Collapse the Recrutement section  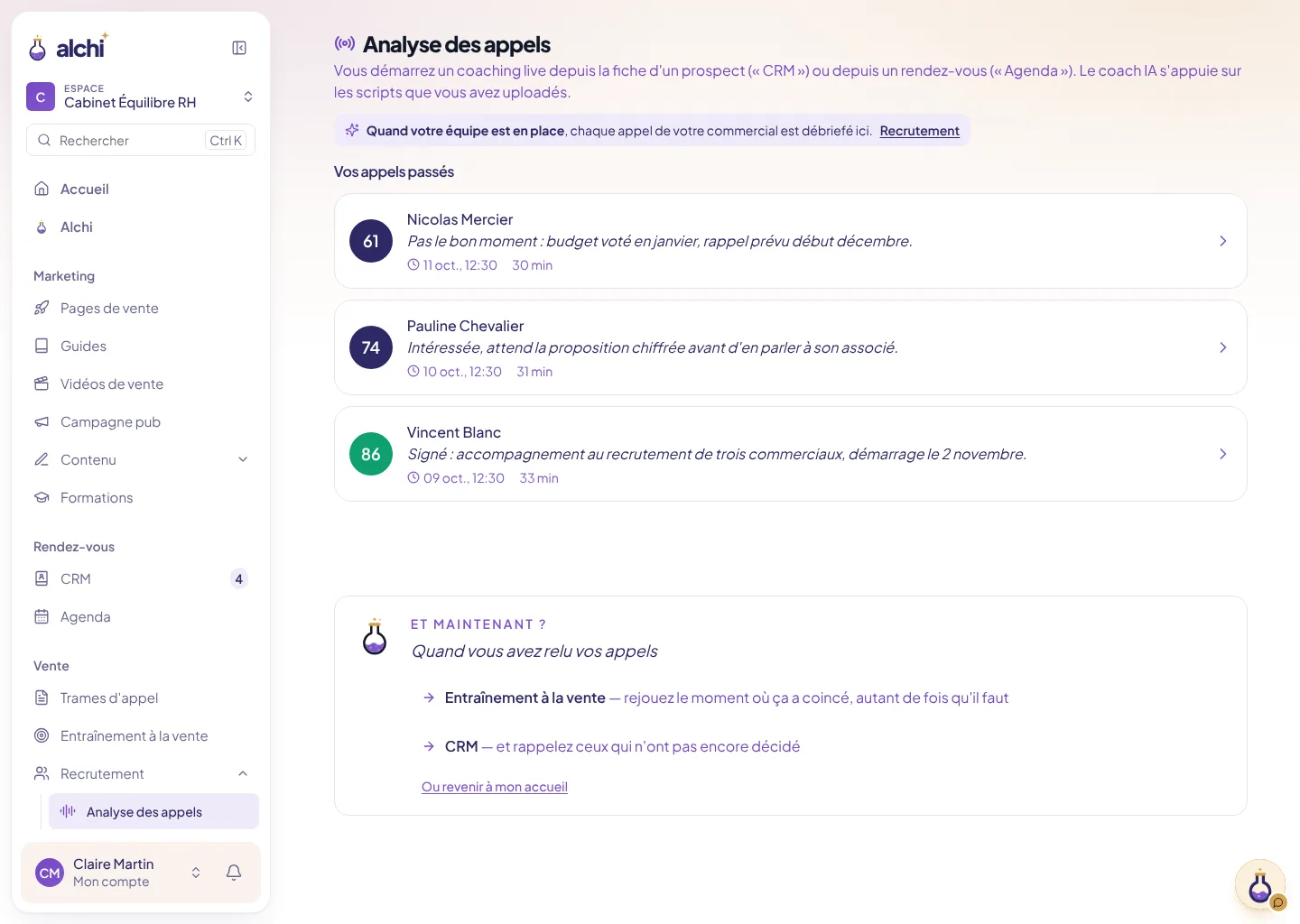[x=243, y=773]
